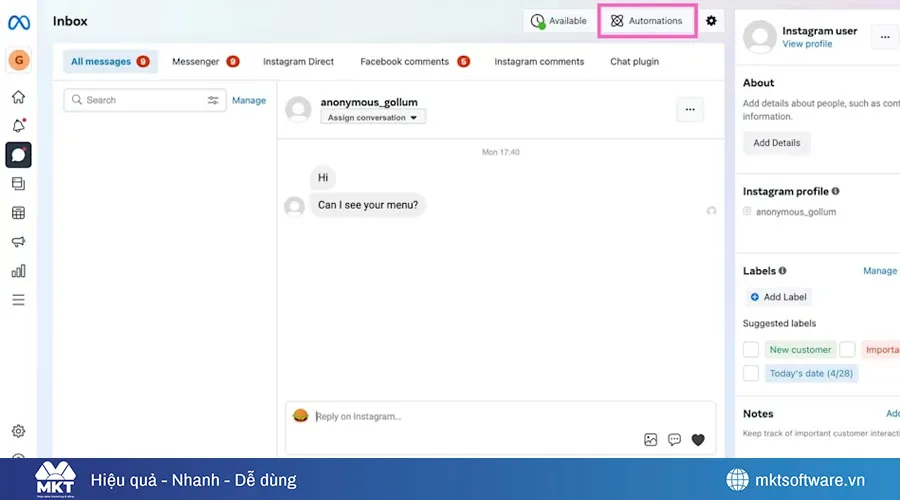This screenshot has height=500, width=900.
Task: Switch to Facebook comments tab
Action: coord(414,61)
